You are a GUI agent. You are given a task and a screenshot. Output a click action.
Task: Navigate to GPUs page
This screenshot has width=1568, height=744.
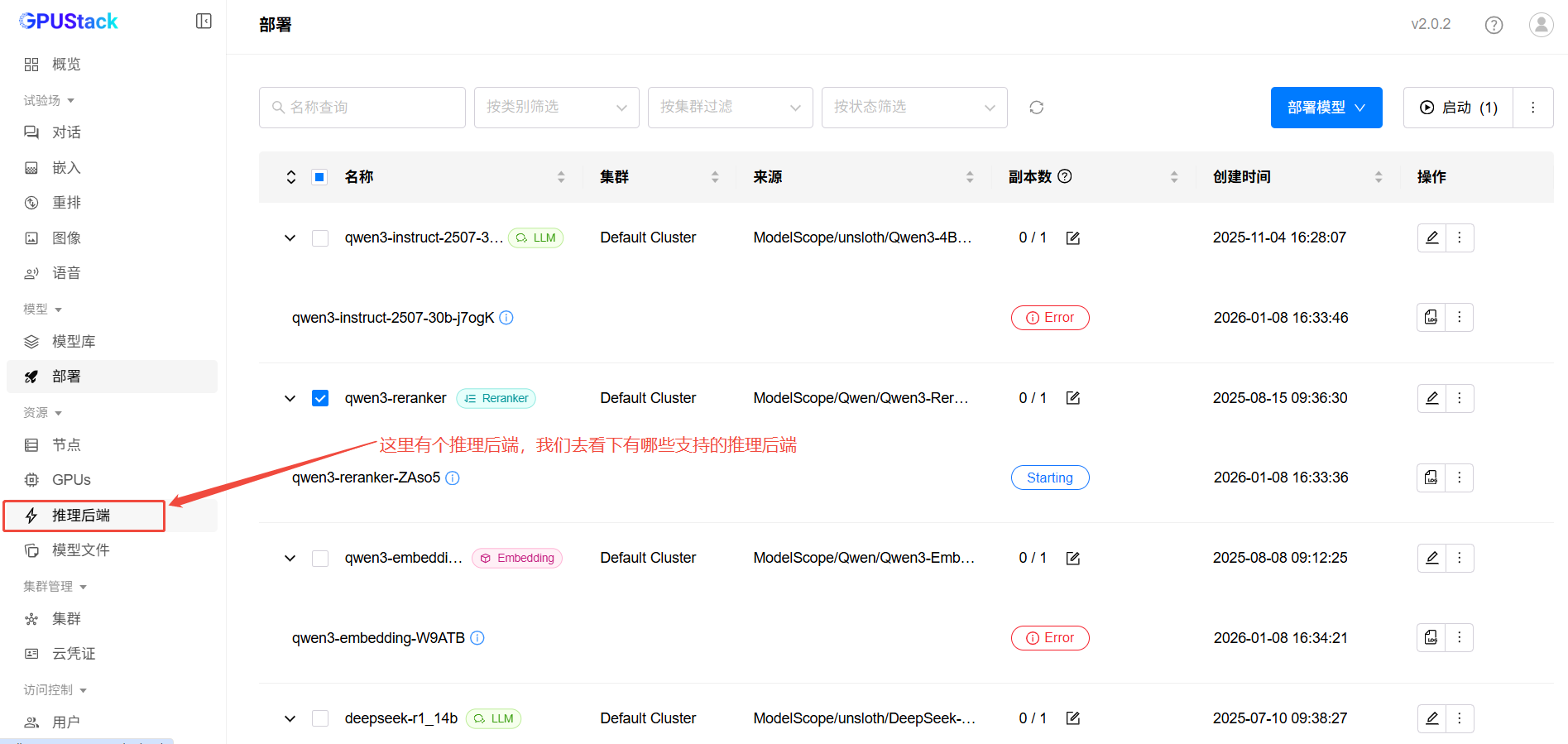click(x=112, y=480)
